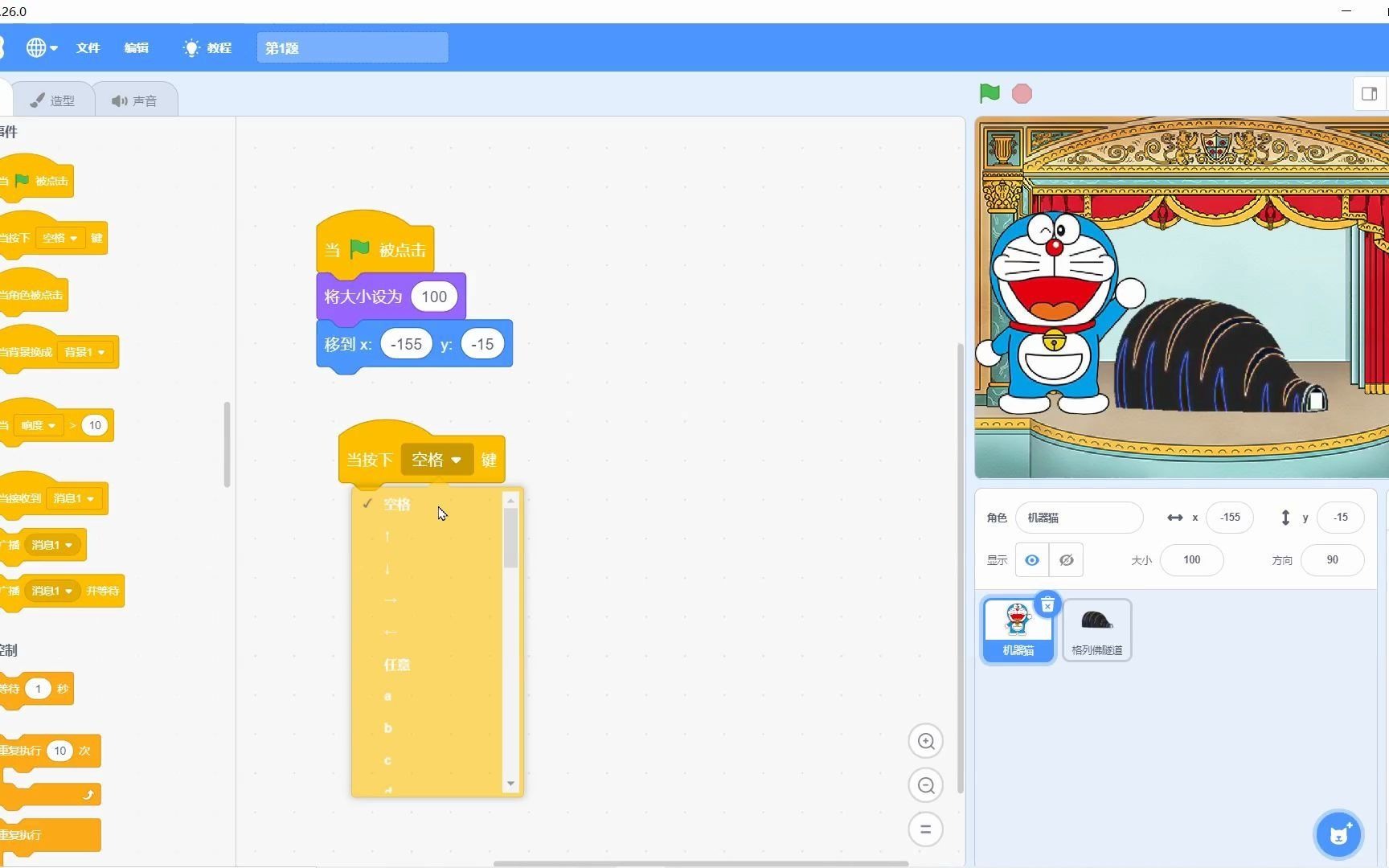Open 消息1 dropdown in 当接收到 block
Image resolution: width=1389 pixels, height=868 pixels.
click(73, 498)
